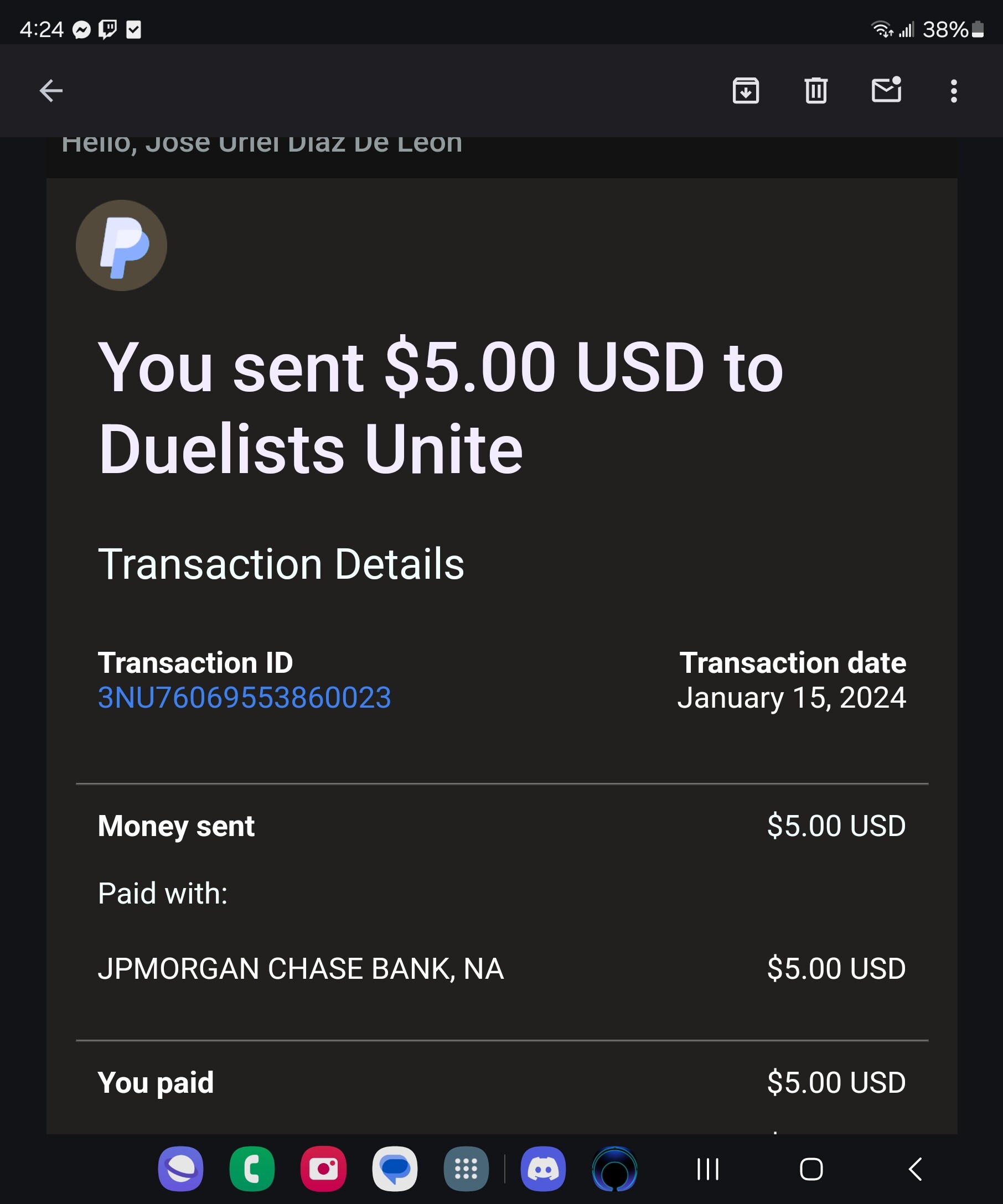Archive this PayPal email
The image size is (1003, 1204).
[746, 91]
